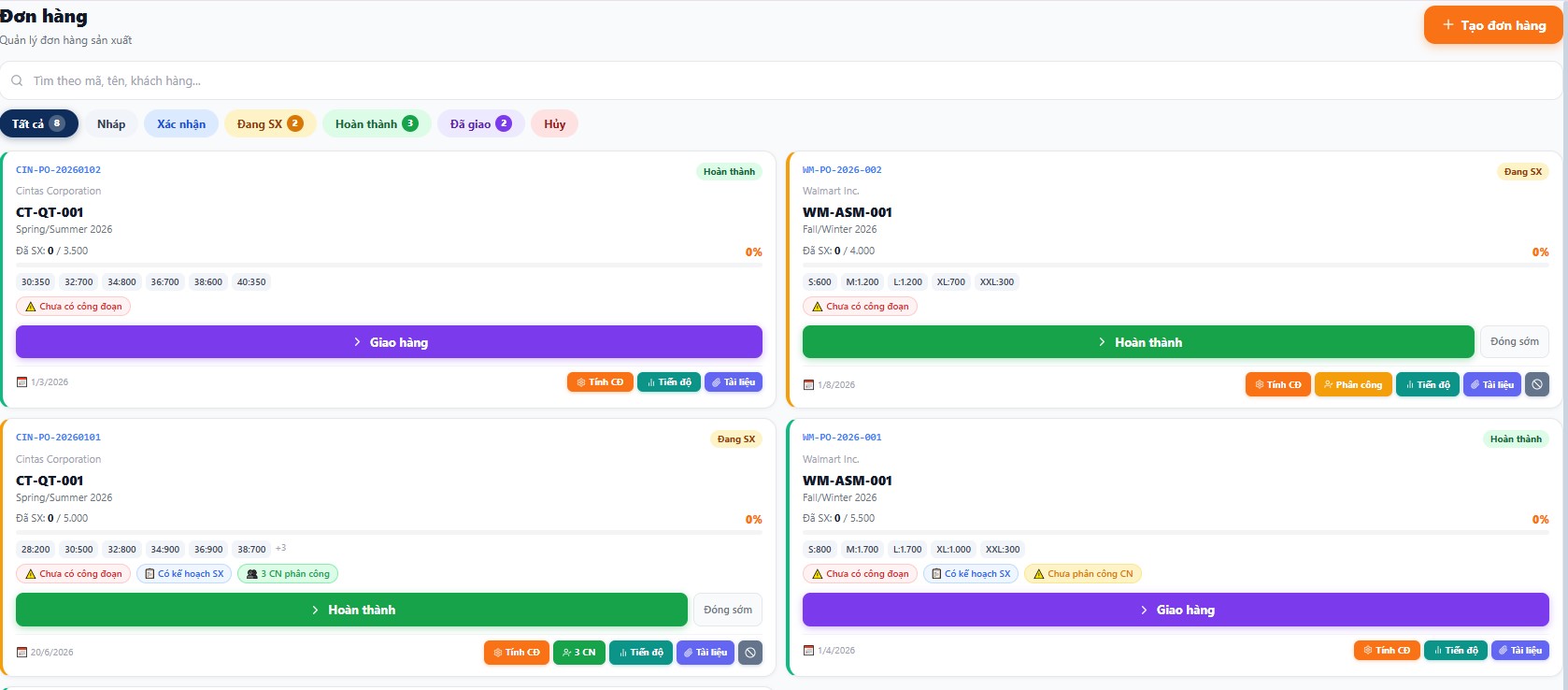Viewport: 1568px width, 690px height.
Task: Click Chưa phân công CN warning badge
Action: point(1083,574)
